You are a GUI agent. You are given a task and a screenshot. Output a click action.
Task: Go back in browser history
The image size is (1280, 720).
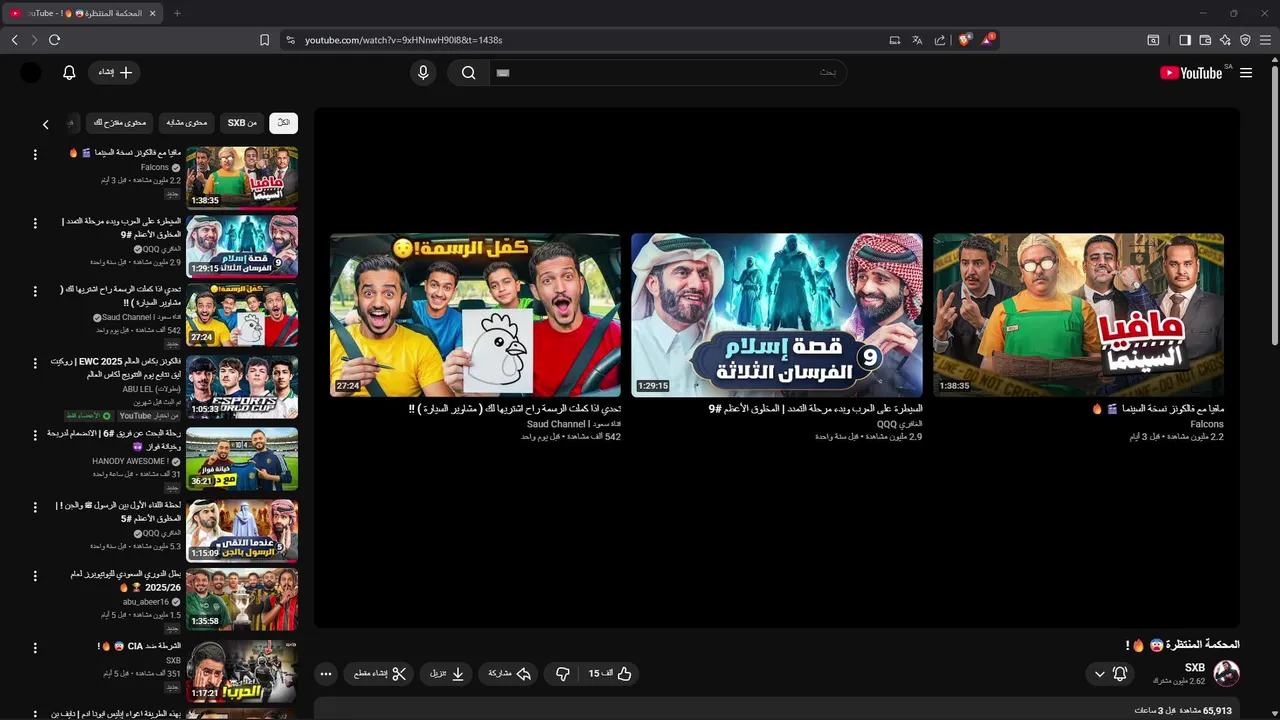pos(15,40)
